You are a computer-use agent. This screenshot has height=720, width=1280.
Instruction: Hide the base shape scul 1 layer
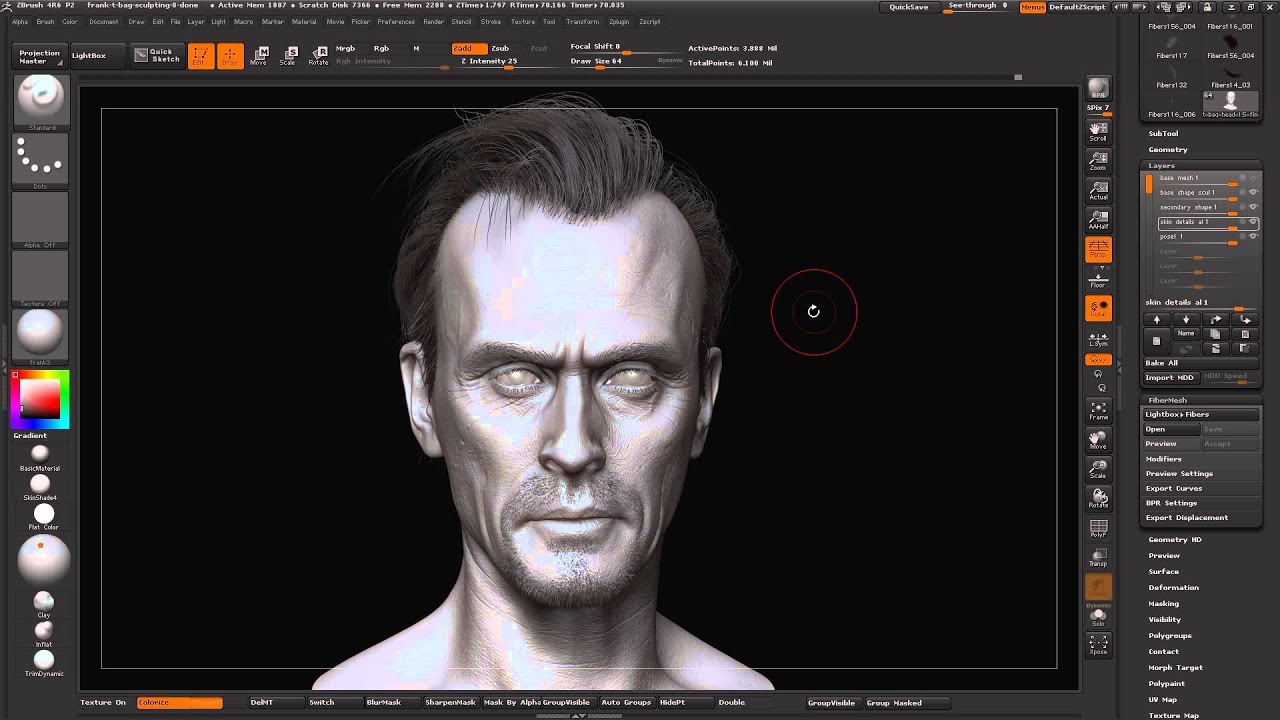pyautogui.click(x=1253, y=192)
